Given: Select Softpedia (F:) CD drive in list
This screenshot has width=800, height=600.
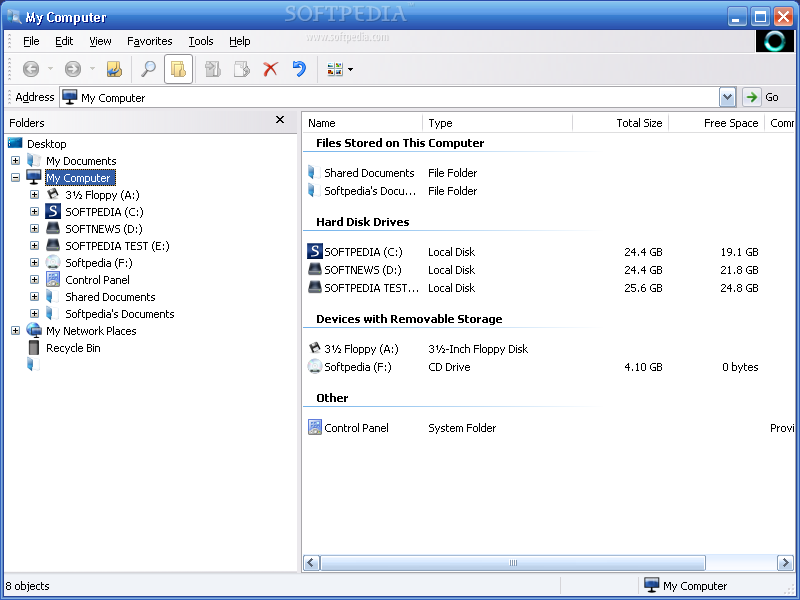Looking at the screenshot, I should pyautogui.click(x=358, y=367).
